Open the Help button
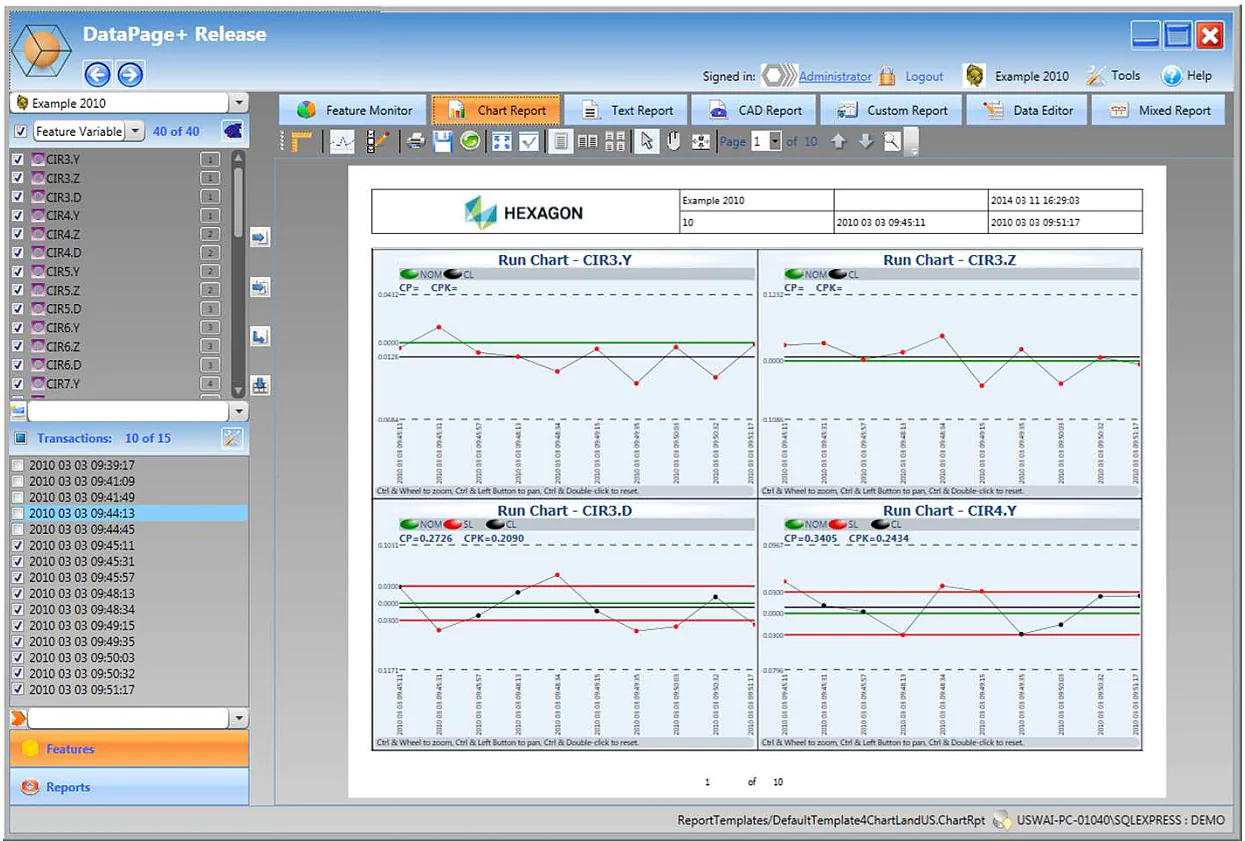Image resolution: width=1245 pixels, height=841 pixels. [x=1187, y=75]
